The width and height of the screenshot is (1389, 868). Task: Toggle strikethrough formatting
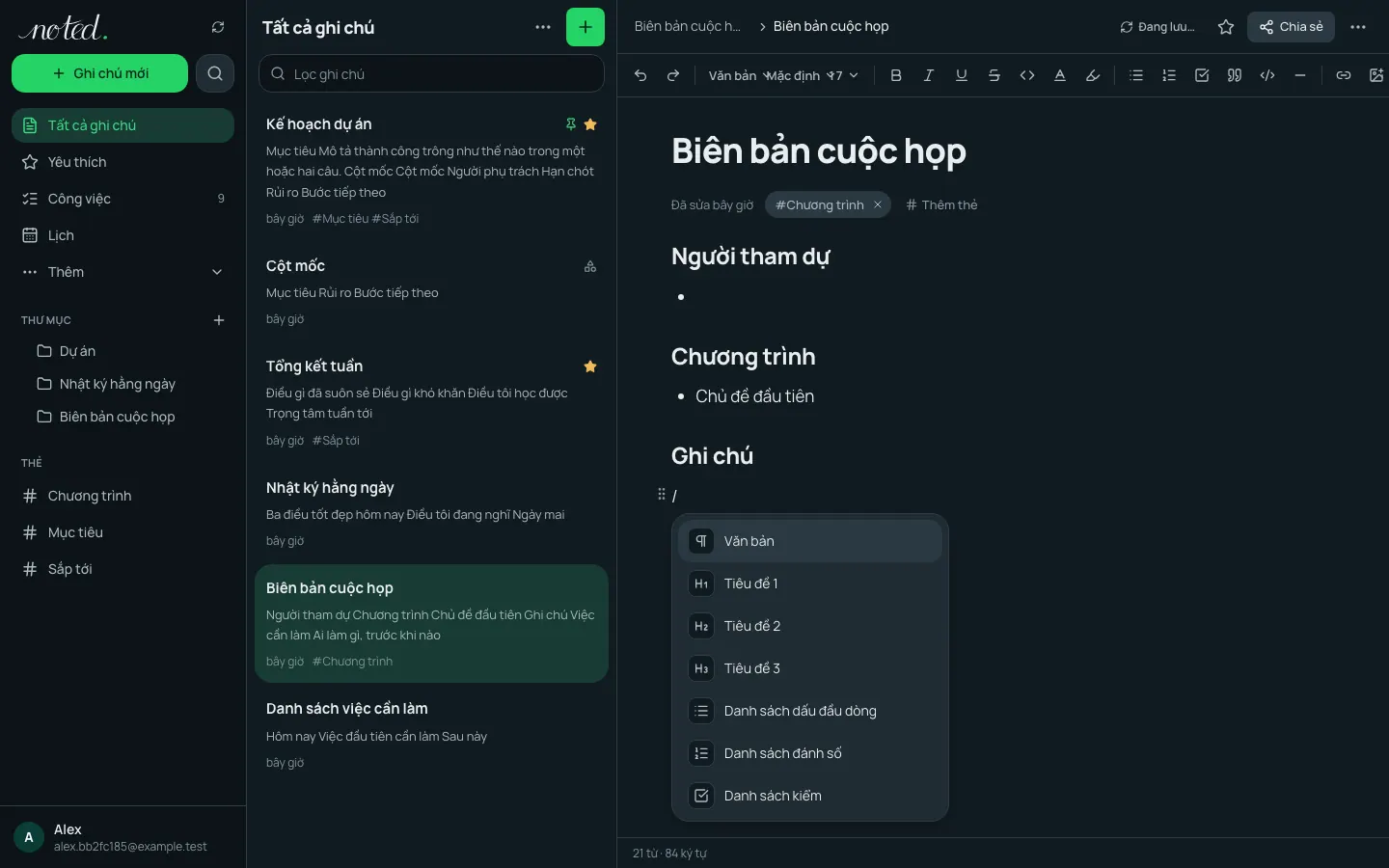[x=994, y=75]
